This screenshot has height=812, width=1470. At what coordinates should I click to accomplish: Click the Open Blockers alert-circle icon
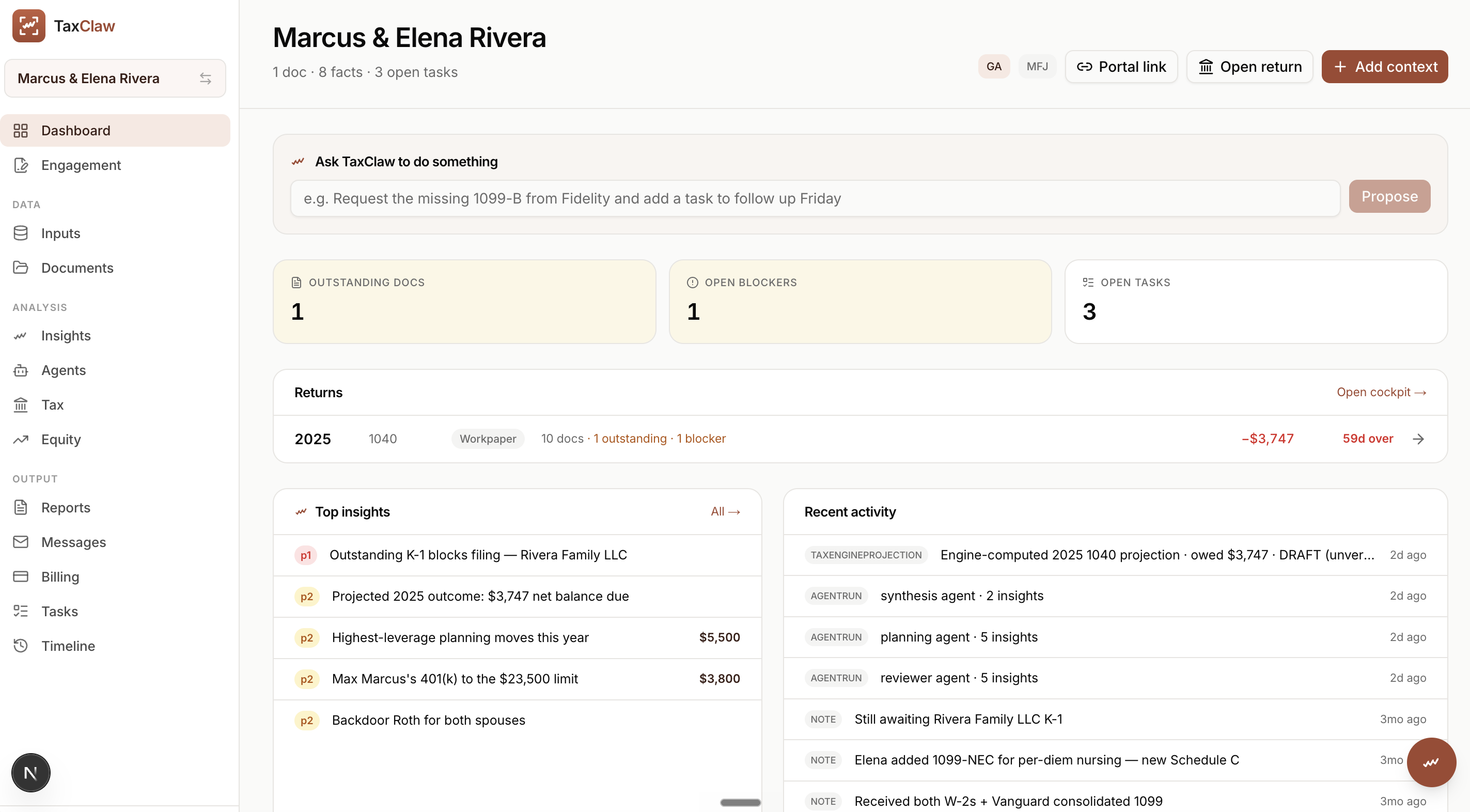692,283
